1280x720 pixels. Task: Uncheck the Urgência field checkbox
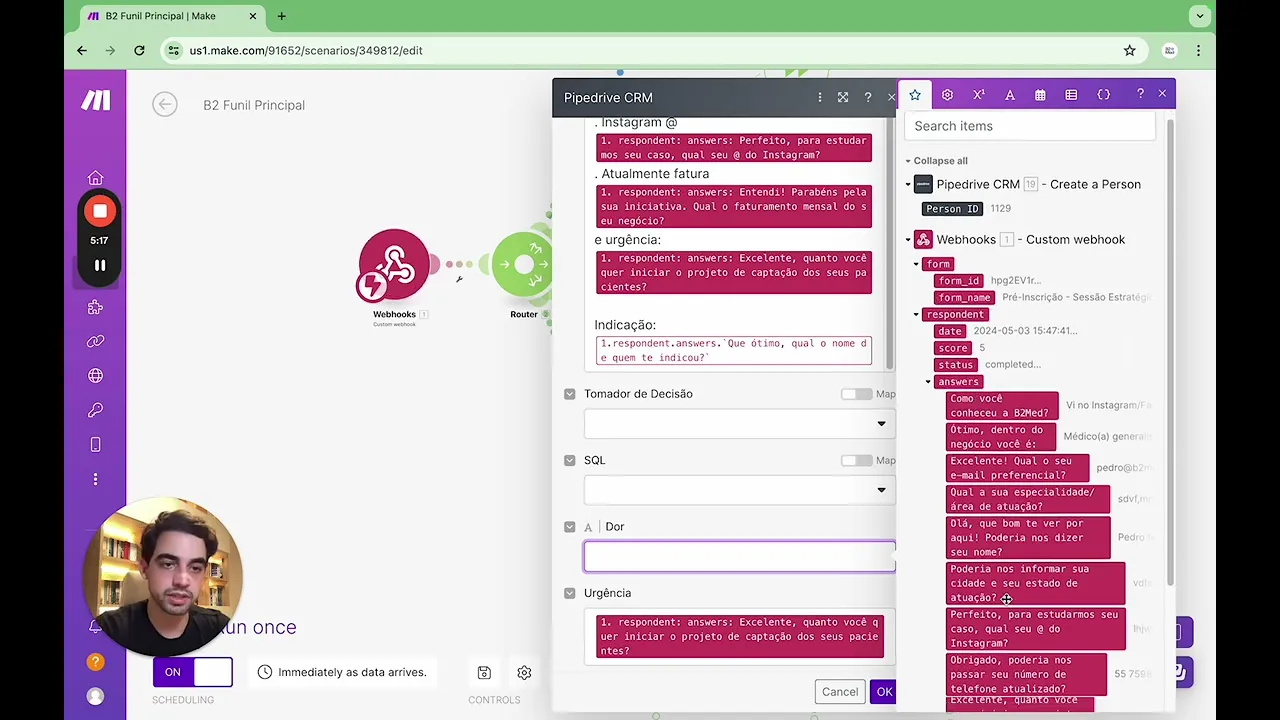click(570, 593)
